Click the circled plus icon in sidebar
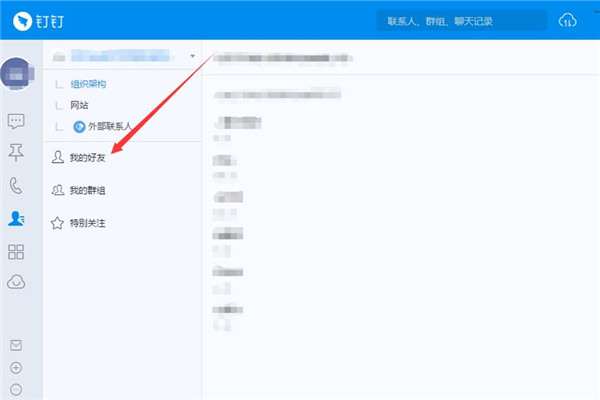The image size is (600, 400). [15, 367]
